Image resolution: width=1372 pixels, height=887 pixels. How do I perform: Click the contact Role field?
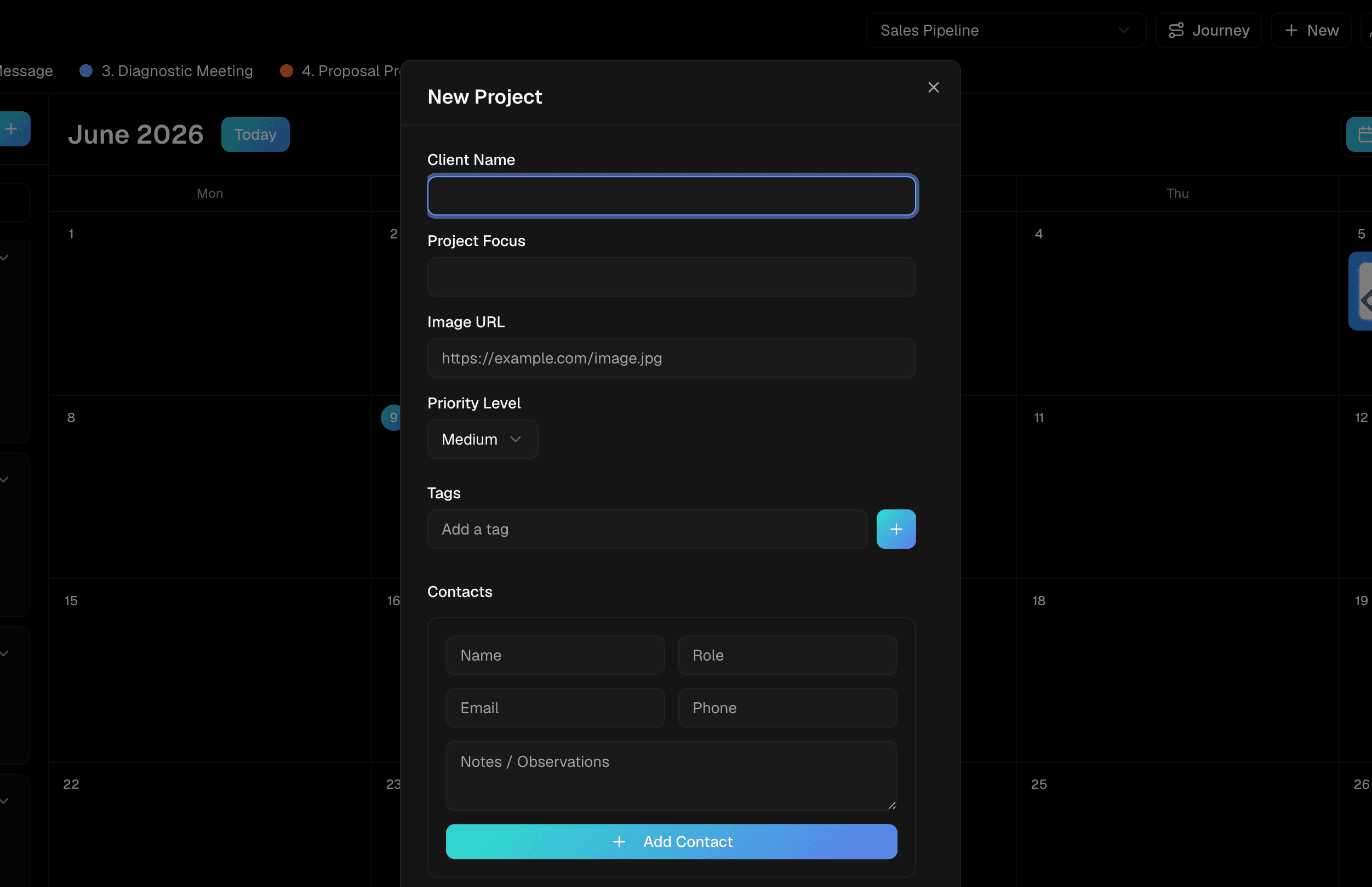(x=787, y=656)
